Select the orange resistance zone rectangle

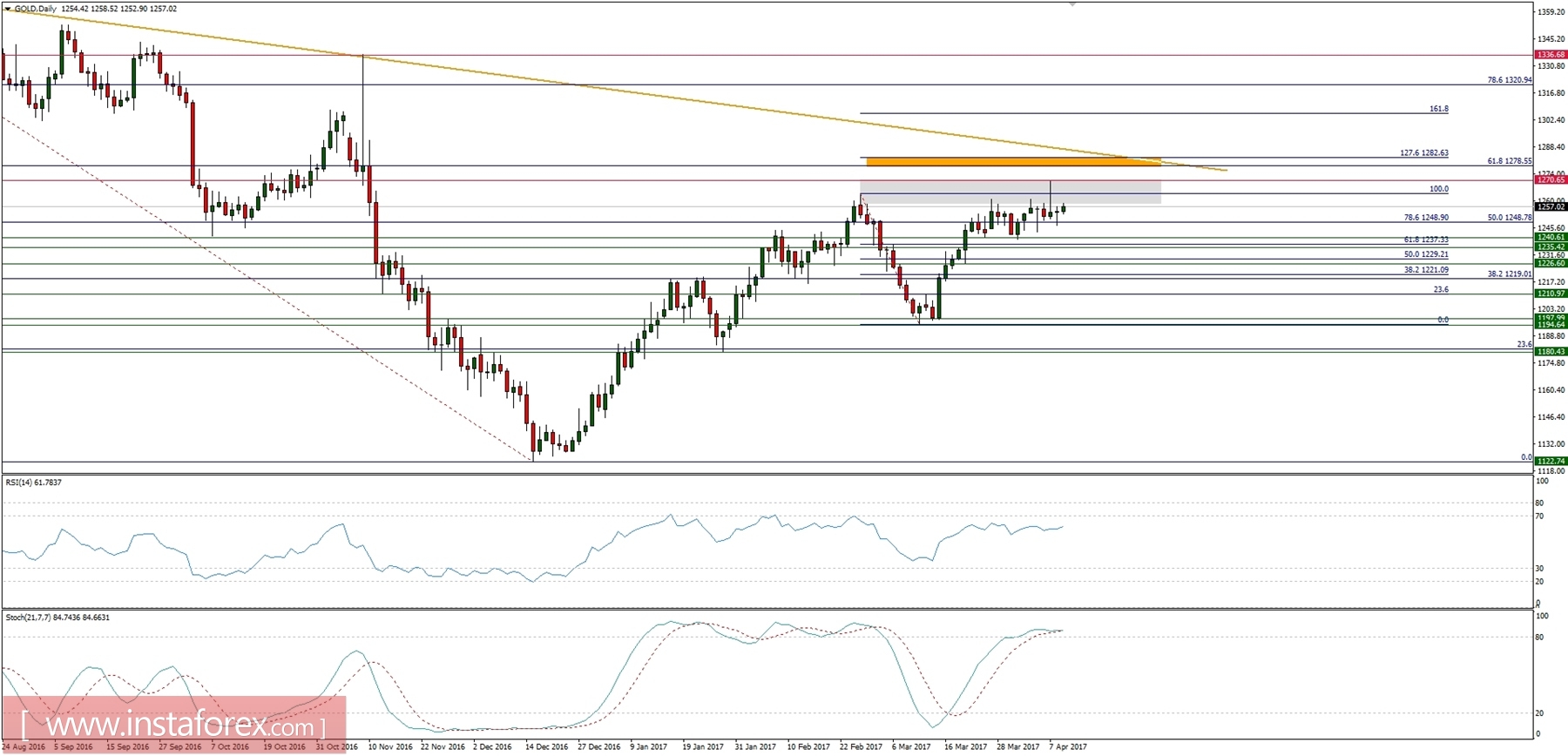tap(1012, 162)
